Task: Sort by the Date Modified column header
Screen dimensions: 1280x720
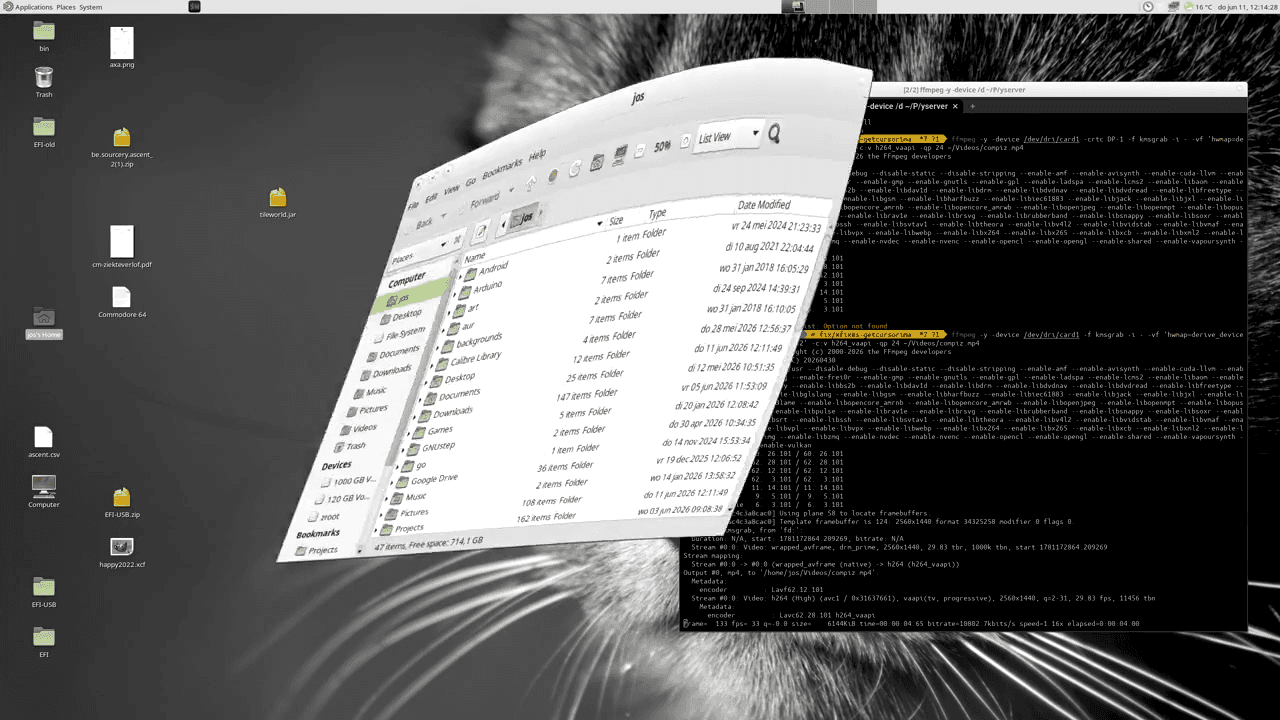Action: point(764,205)
